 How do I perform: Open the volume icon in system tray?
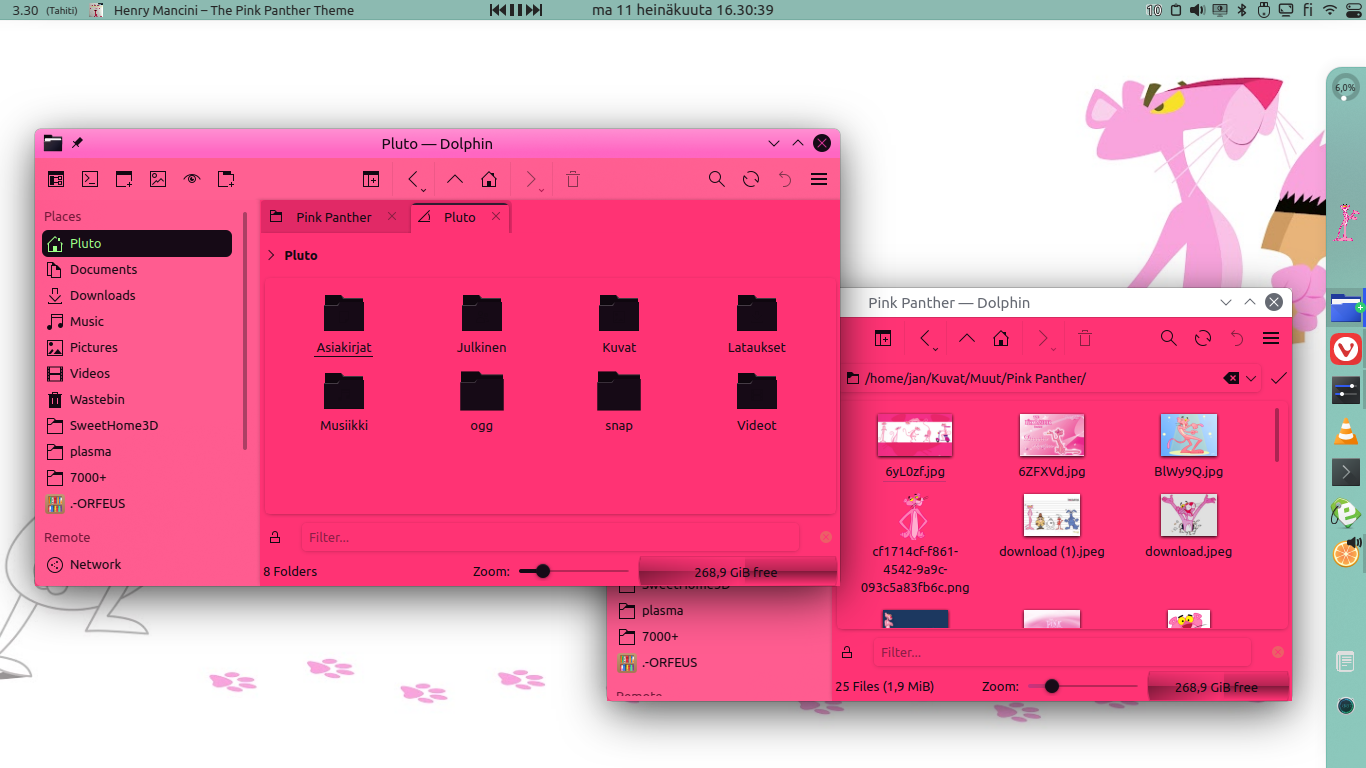coord(1196,10)
